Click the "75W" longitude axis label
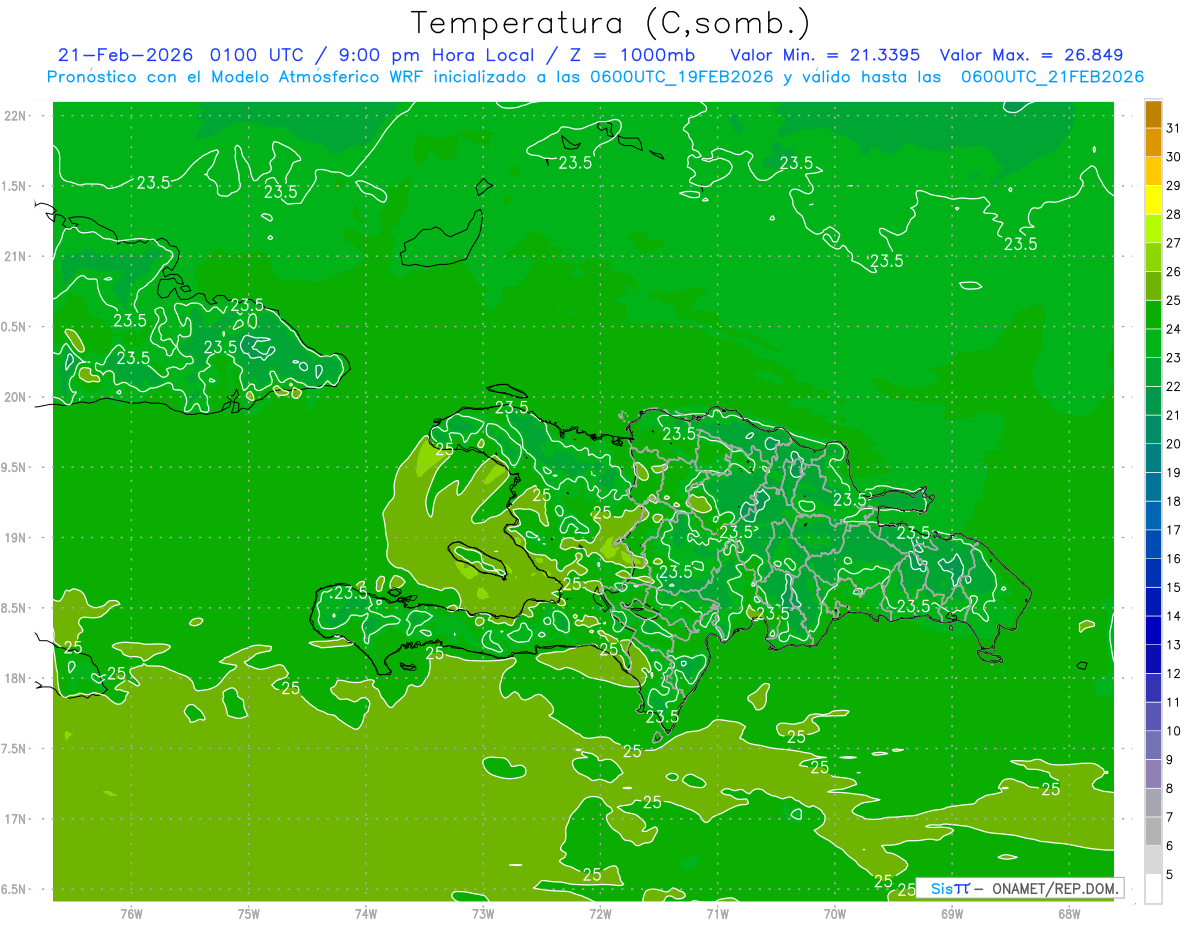Image resolution: width=1200 pixels, height=927 pixels. [248, 913]
